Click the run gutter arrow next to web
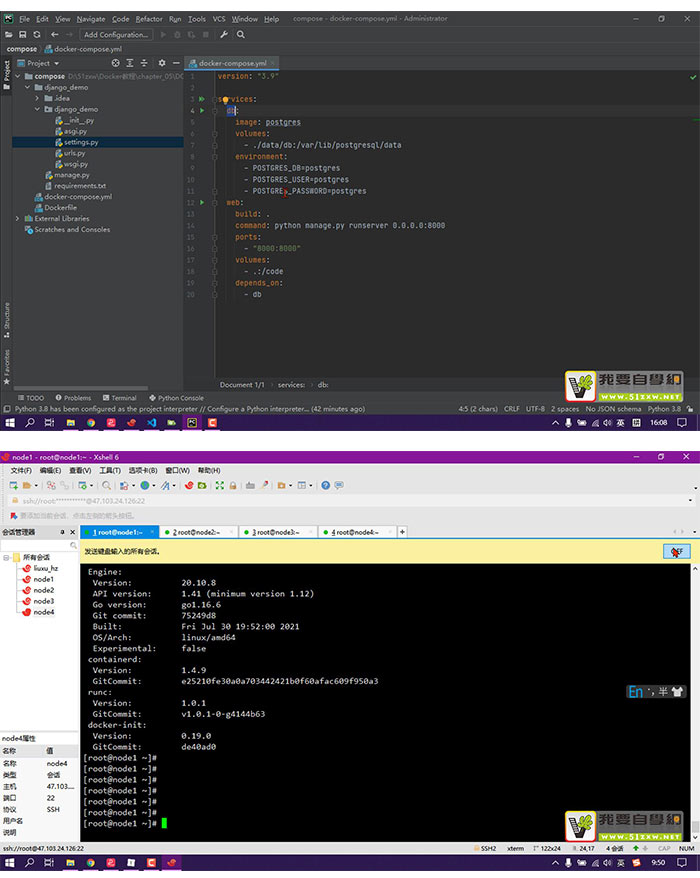The image size is (700, 878). [x=202, y=203]
